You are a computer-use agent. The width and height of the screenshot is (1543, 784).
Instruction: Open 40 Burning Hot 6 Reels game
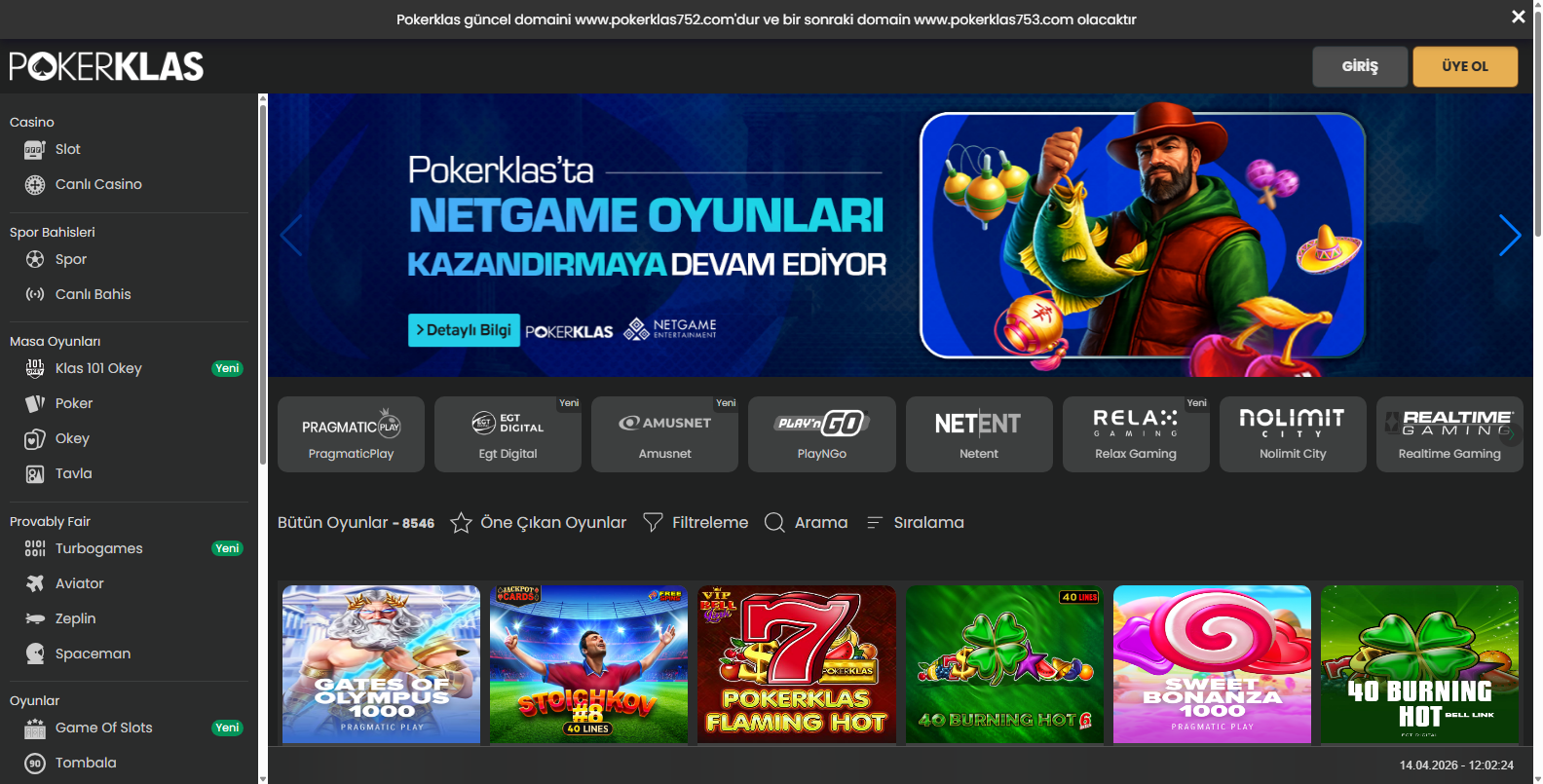[1004, 664]
